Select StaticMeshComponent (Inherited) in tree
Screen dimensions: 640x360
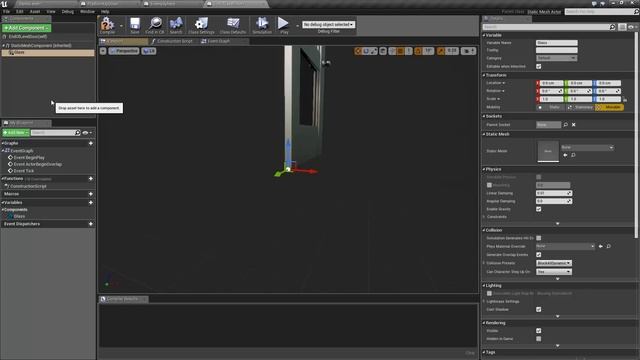click(41, 46)
